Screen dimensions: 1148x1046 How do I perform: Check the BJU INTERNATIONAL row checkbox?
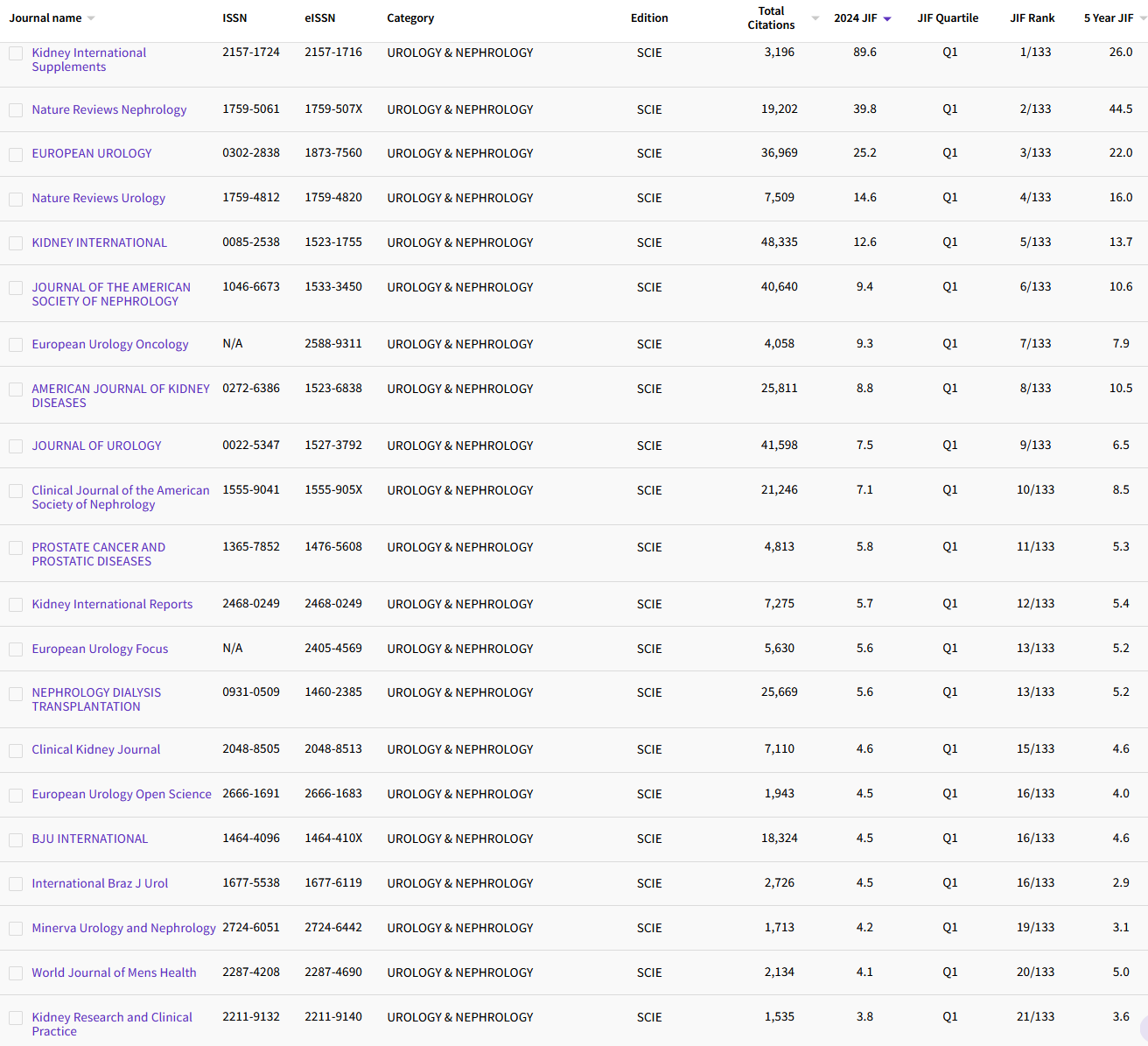coord(16,839)
